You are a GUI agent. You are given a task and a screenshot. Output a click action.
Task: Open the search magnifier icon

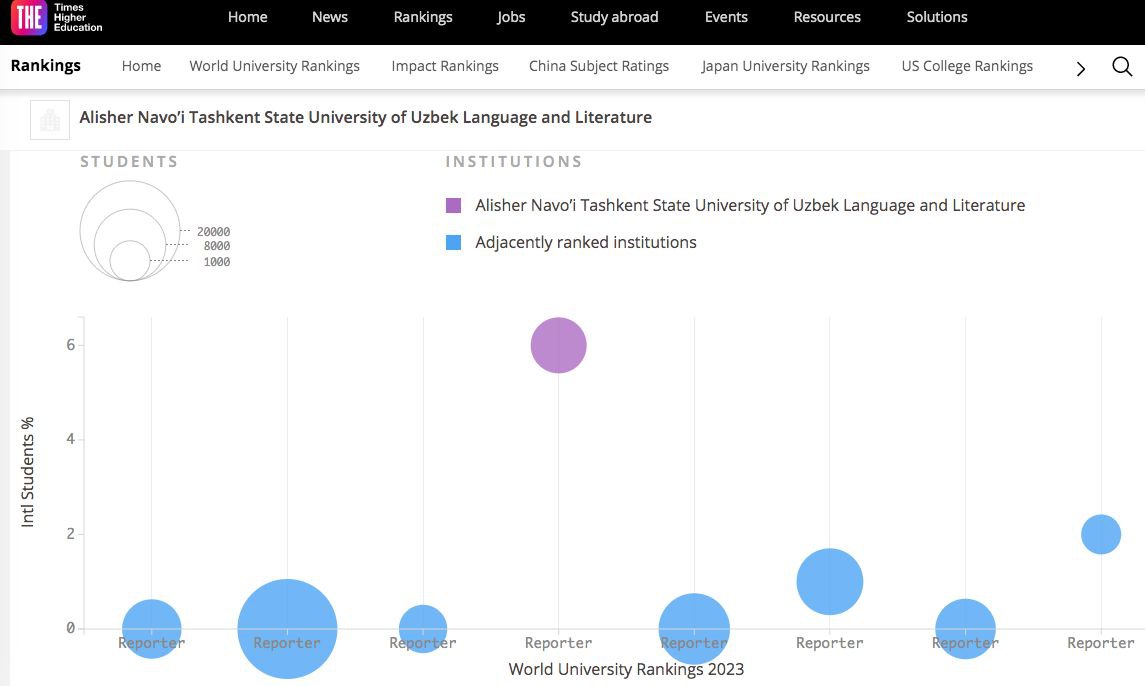tap(1122, 67)
